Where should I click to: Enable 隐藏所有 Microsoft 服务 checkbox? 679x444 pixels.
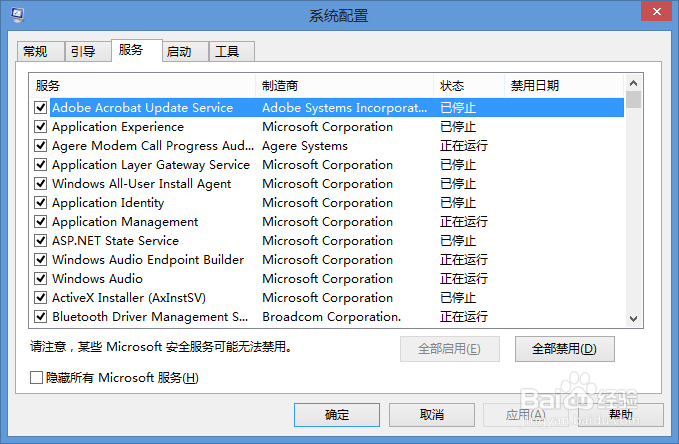(x=36, y=378)
